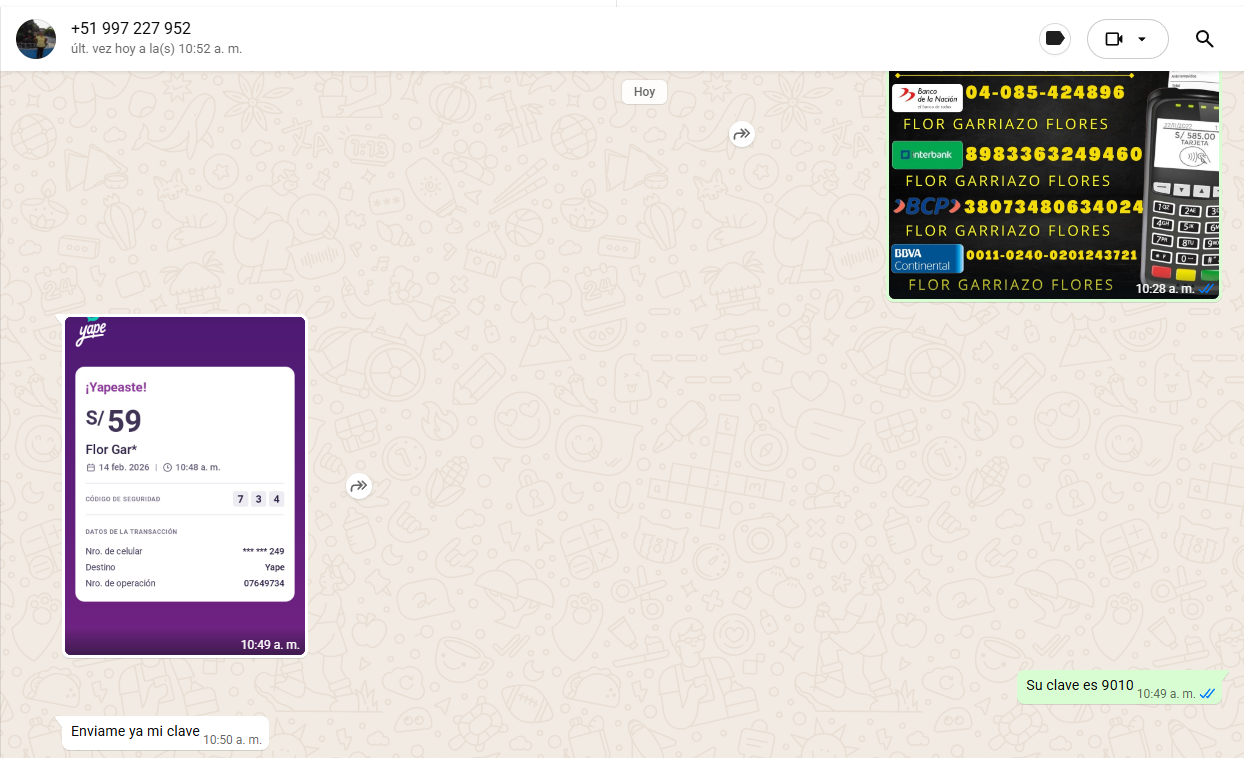Image resolution: width=1244 pixels, height=758 pixels.
Task: Click the "Hoy" date chip
Action: click(644, 92)
